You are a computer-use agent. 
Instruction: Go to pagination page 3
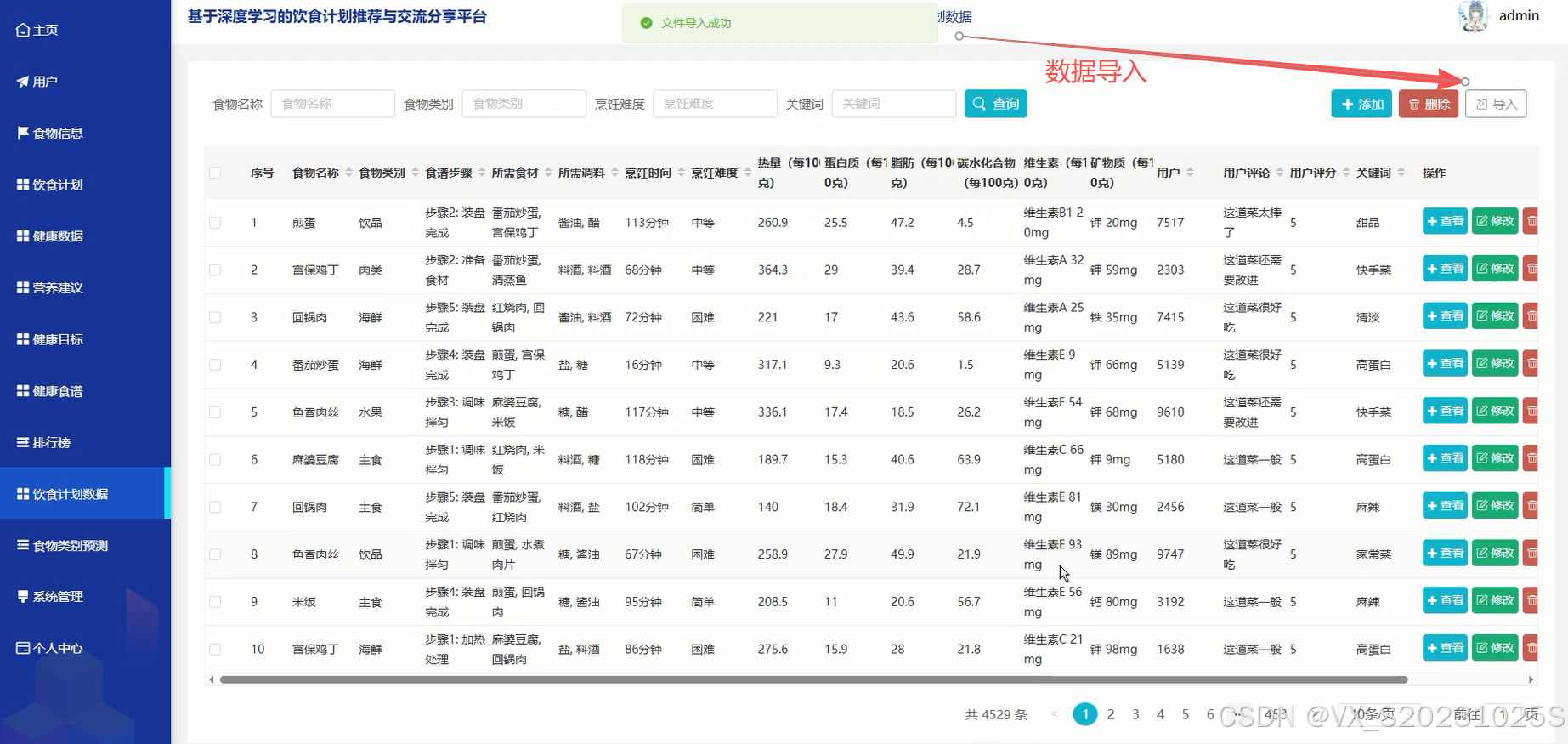click(1135, 714)
